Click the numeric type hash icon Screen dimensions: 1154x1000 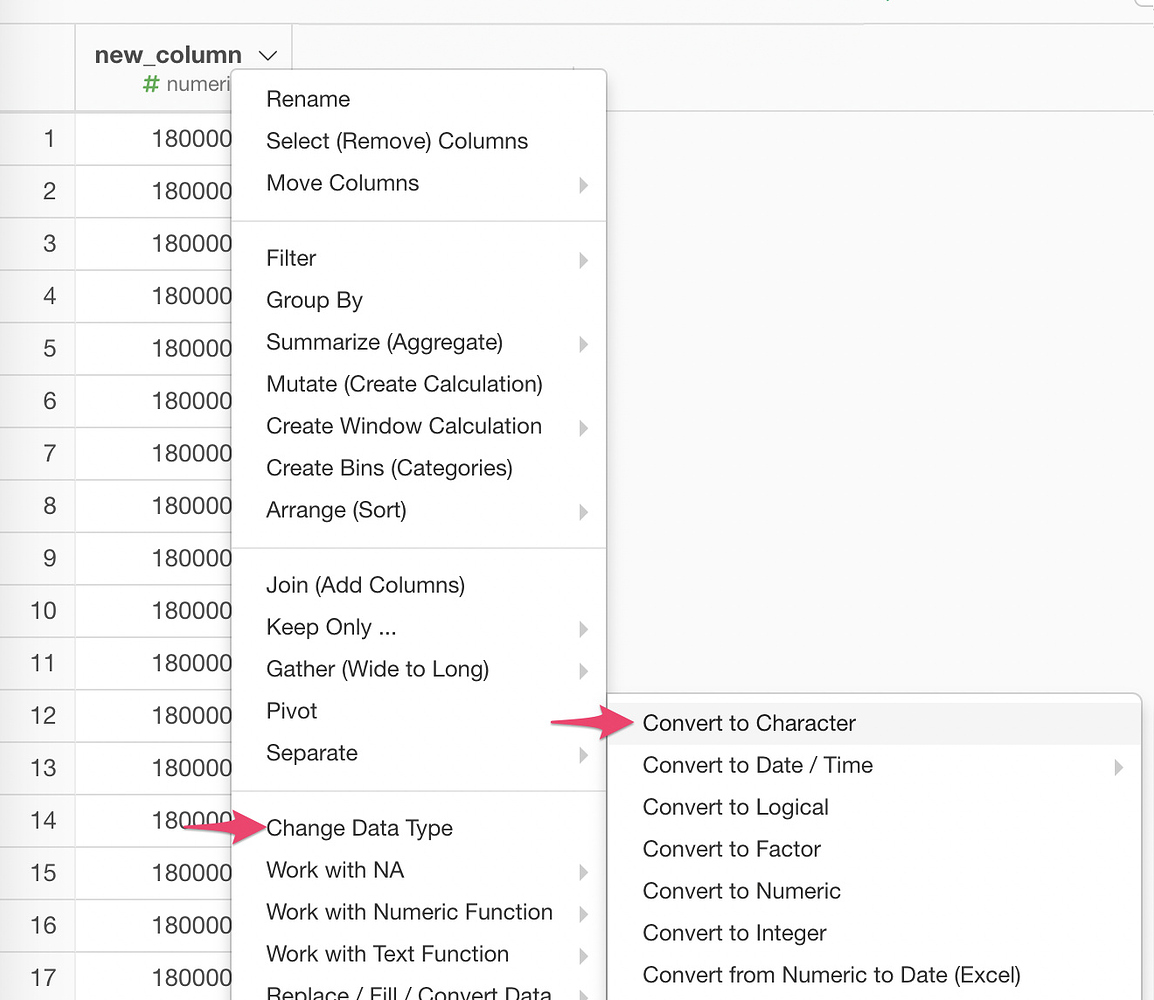(151, 85)
